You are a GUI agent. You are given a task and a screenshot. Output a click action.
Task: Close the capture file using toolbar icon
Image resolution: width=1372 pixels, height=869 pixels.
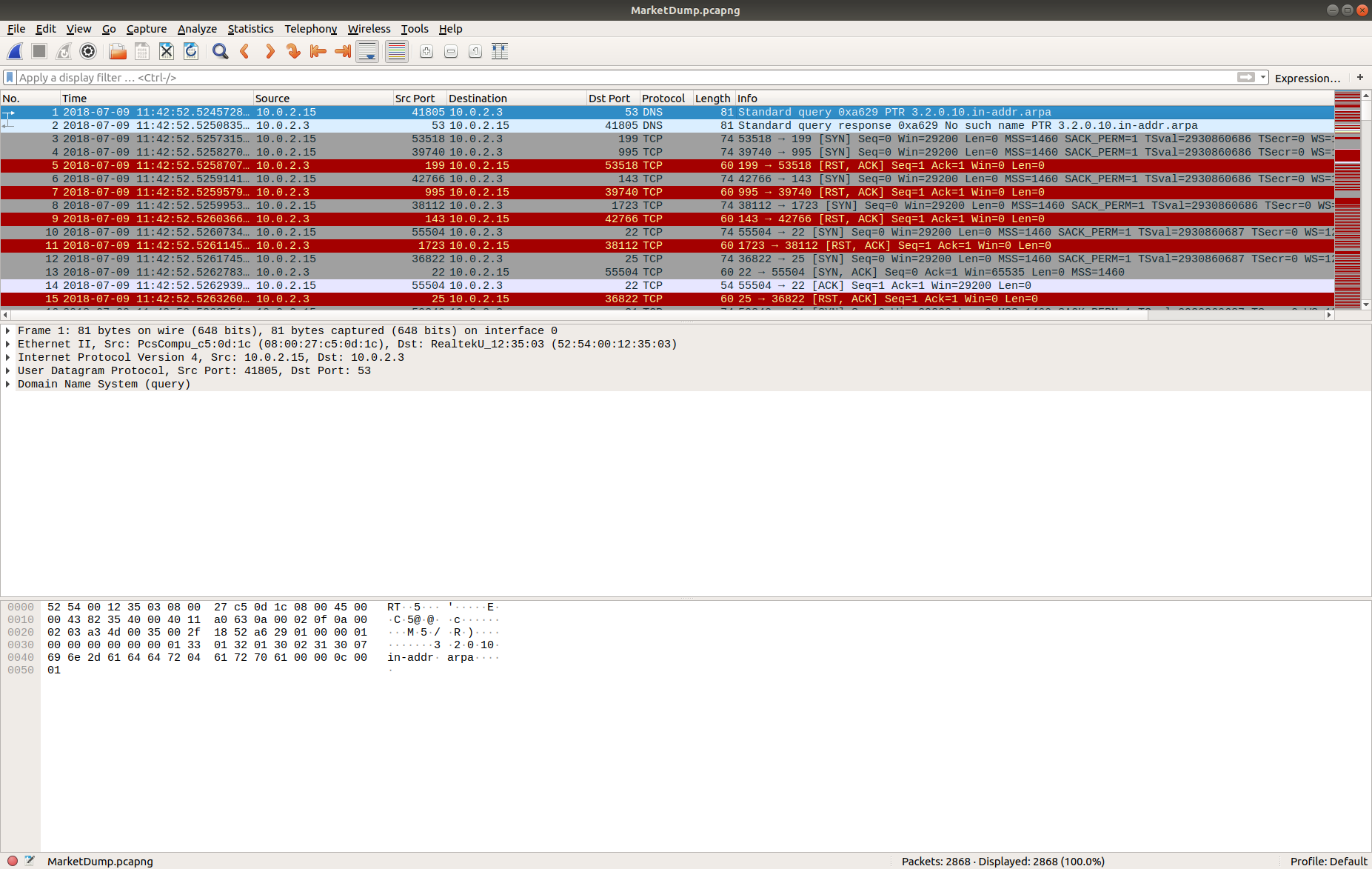coord(167,51)
